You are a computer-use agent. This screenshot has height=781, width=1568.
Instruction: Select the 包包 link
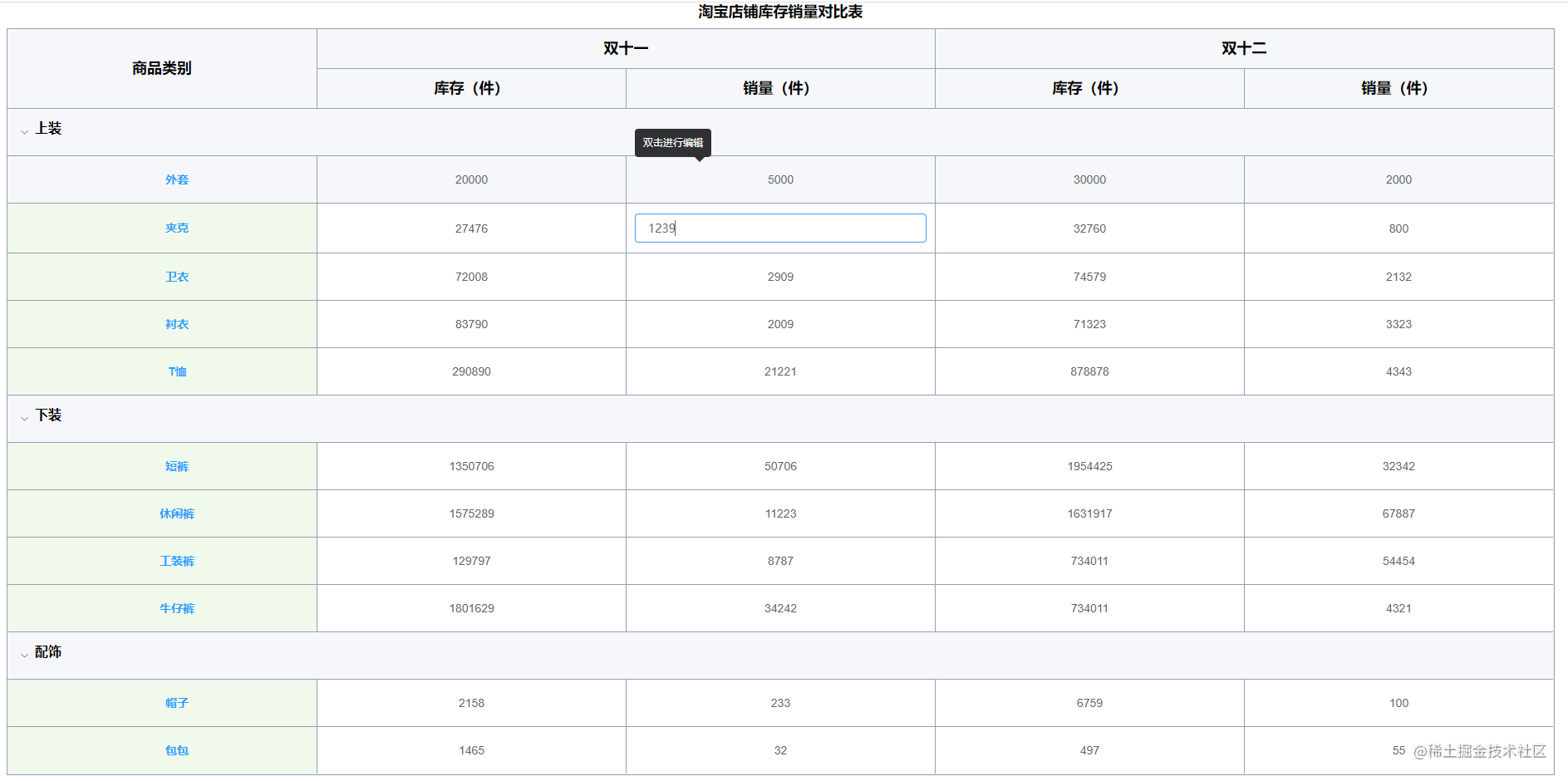pyautogui.click(x=177, y=750)
